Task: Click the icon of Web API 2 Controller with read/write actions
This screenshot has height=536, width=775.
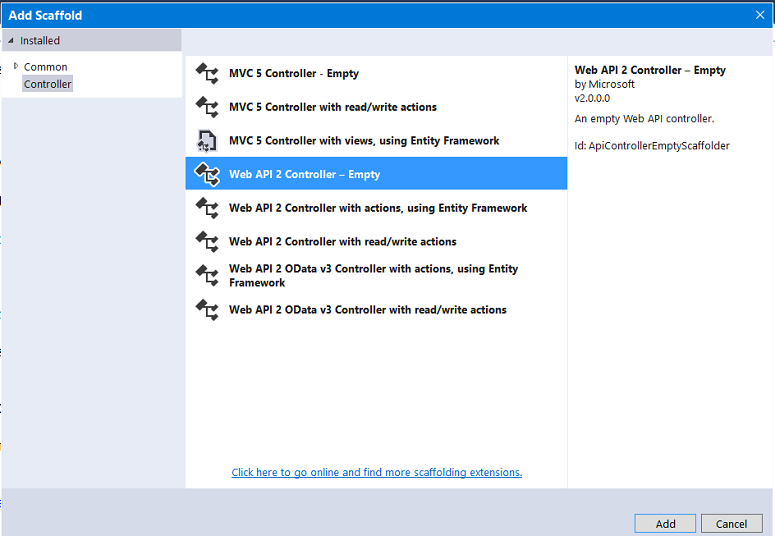Action: click(x=207, y=242)
